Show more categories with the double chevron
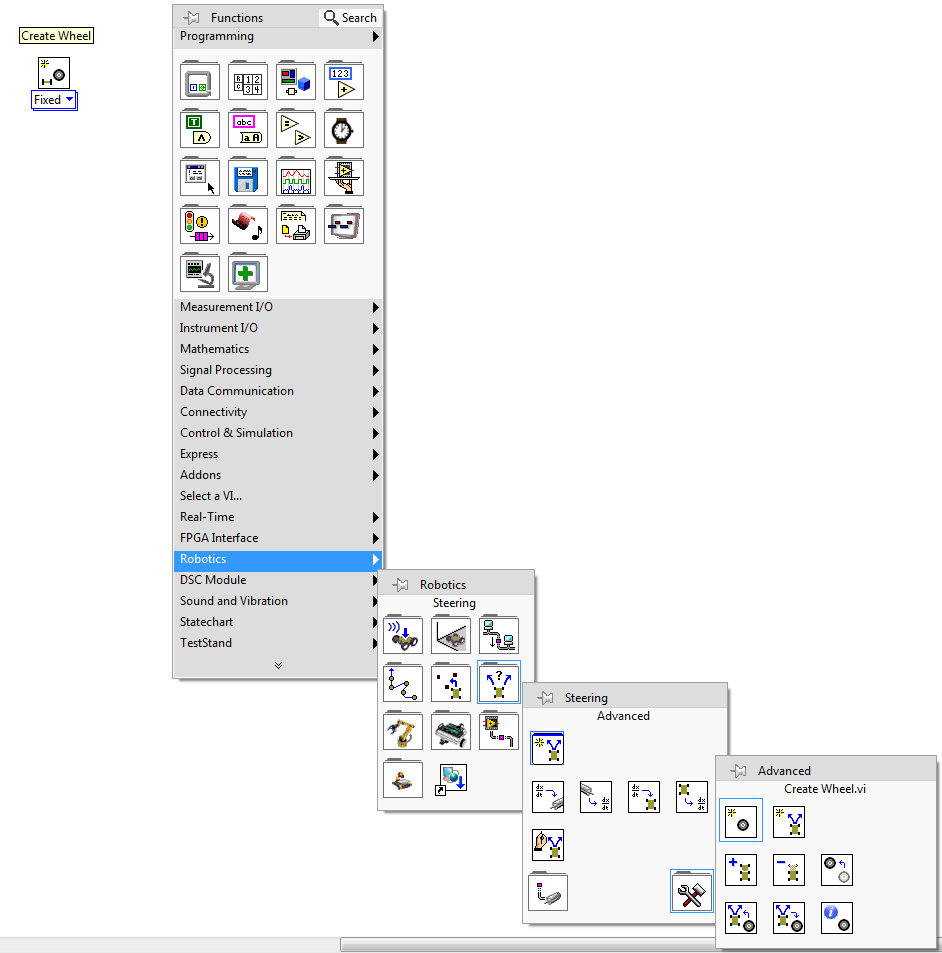The height and width of the screenshot is (953, 942). tap(278, 665)
